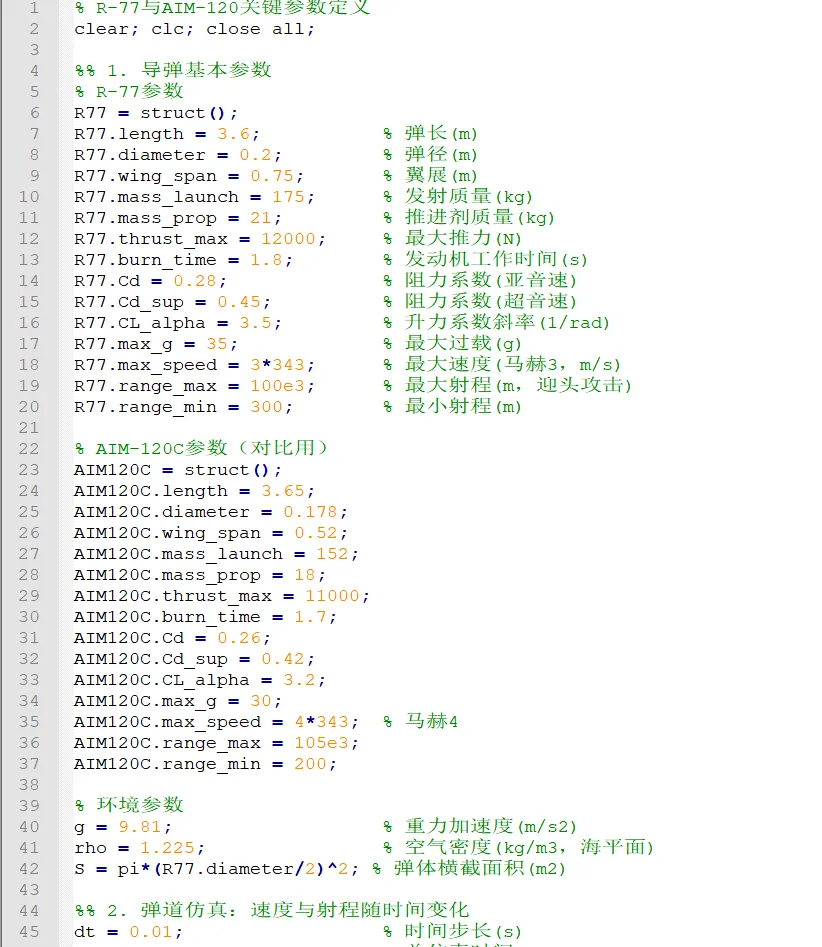
Task: Click the comment '% 弹体横截面积(m2)'
Action: [x=469, y=868]
